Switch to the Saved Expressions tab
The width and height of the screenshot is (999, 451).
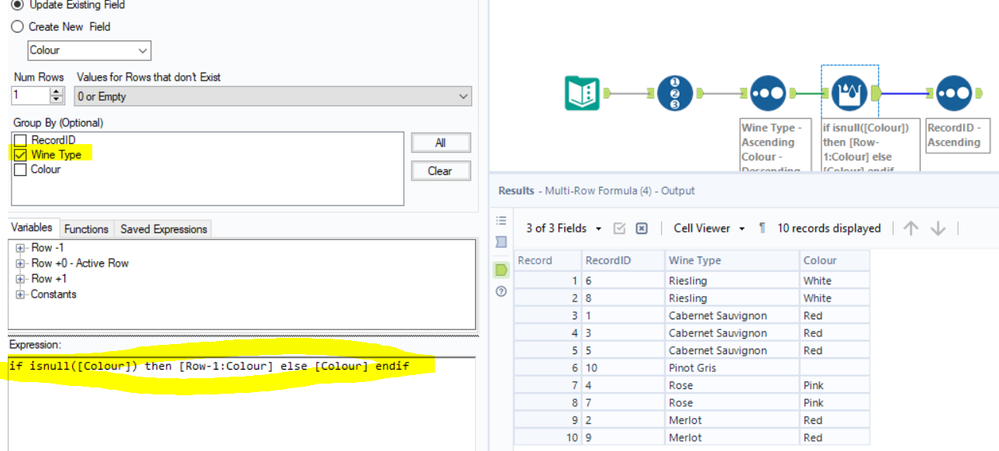(164, 229)
